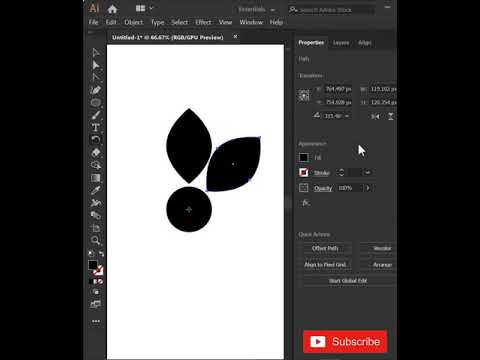This screenshot has height=360, width=480.
Task: Open the Effect menu
Action: (203, 22)
